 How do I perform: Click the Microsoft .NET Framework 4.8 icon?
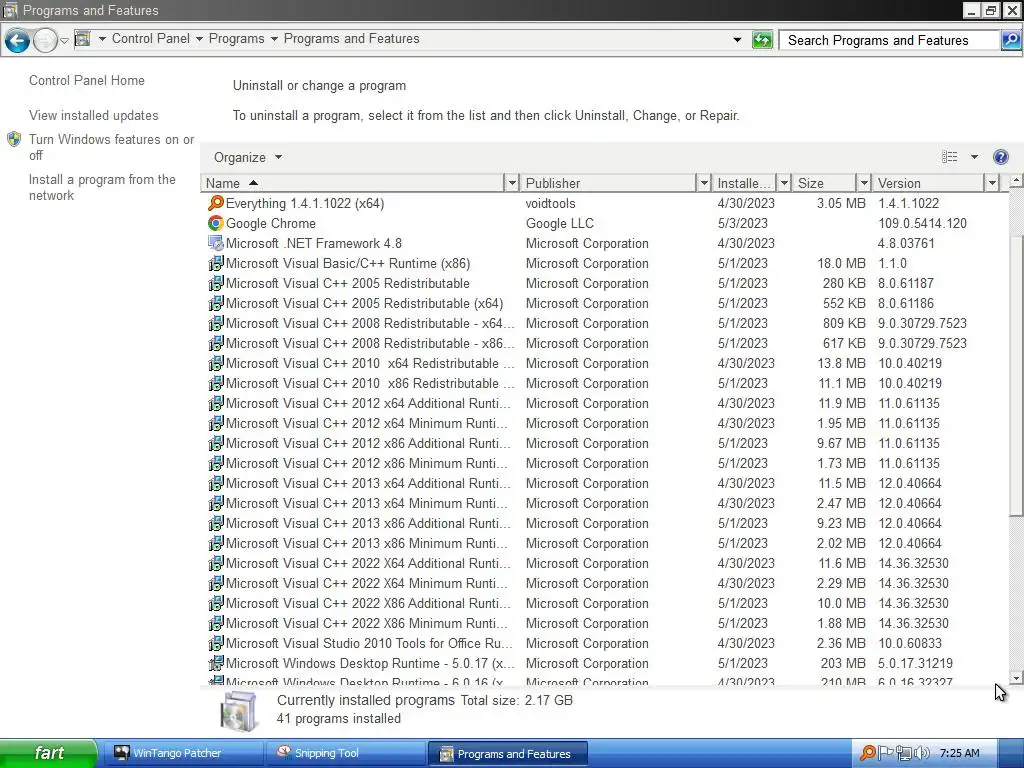coord(216,243)
